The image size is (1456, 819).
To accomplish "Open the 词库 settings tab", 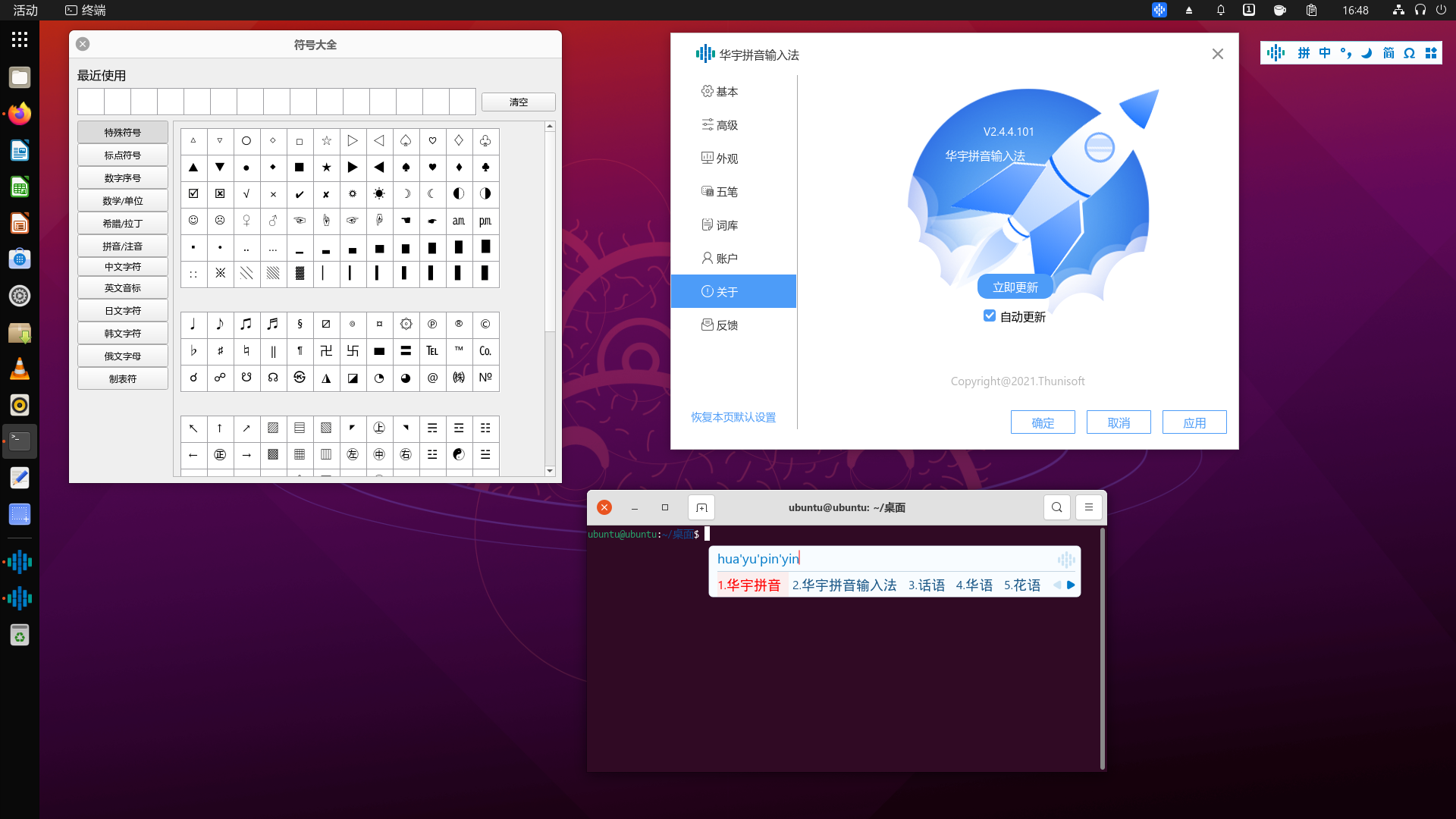I will coord(733,224).
